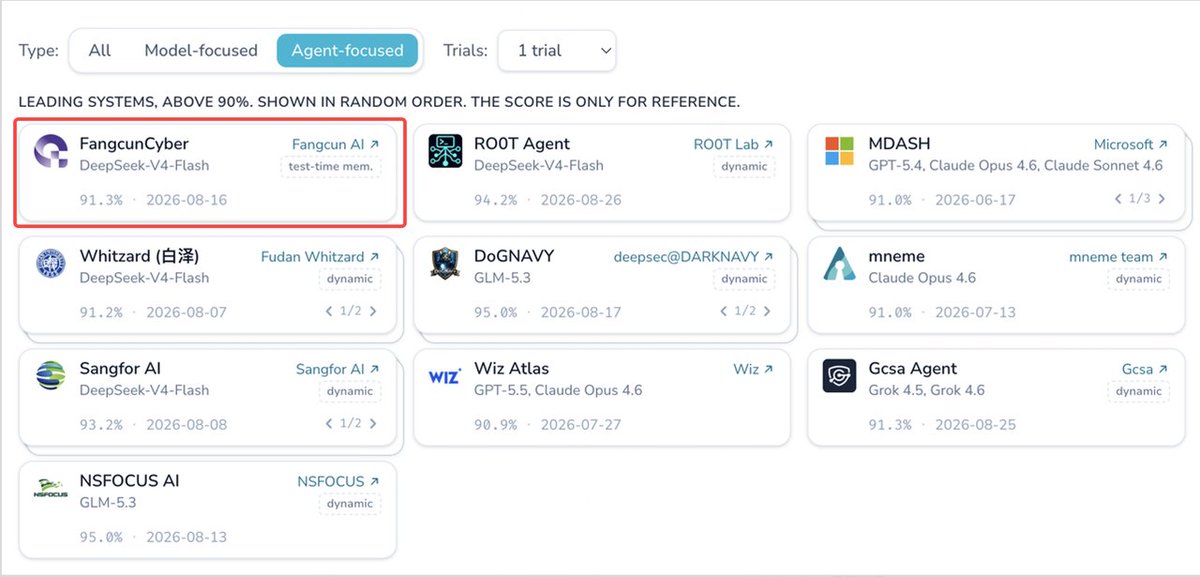Image resolution: width=1200 pixels, height=577 pixels.
Task: Go to next entry on MDASH card
Action: 1162,199
